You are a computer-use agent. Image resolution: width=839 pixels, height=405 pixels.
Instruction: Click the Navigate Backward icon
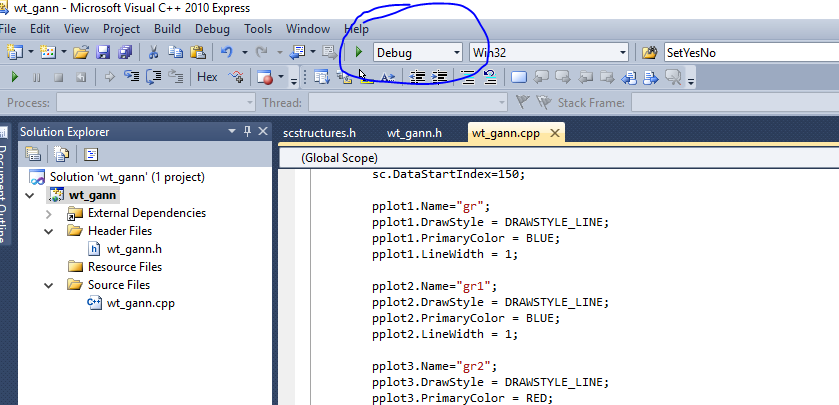pos(296,52)
